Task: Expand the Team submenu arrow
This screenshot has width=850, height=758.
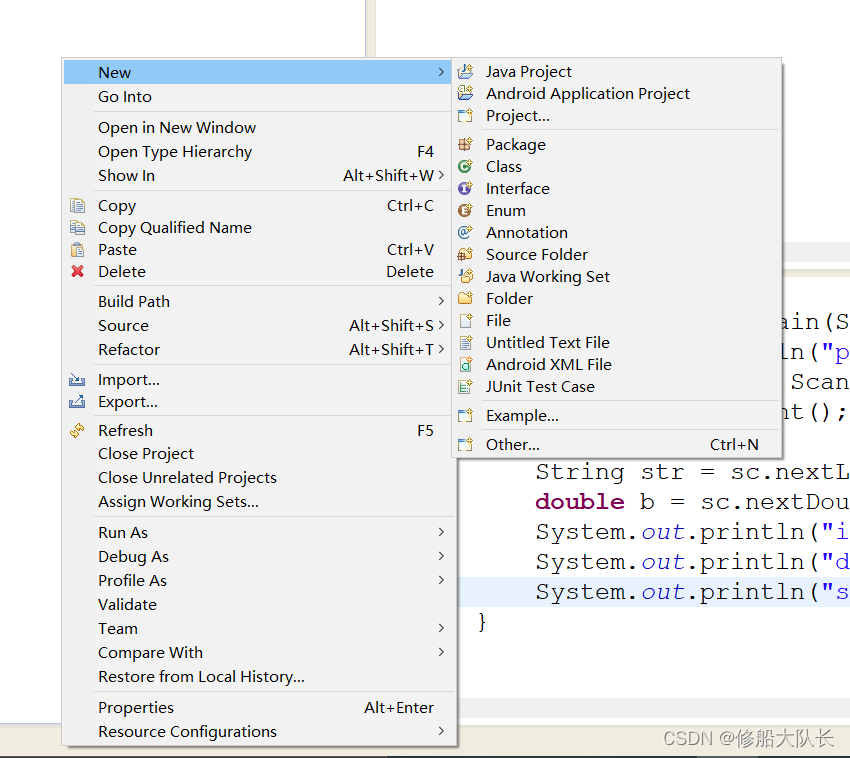Action: click(441, 628)
